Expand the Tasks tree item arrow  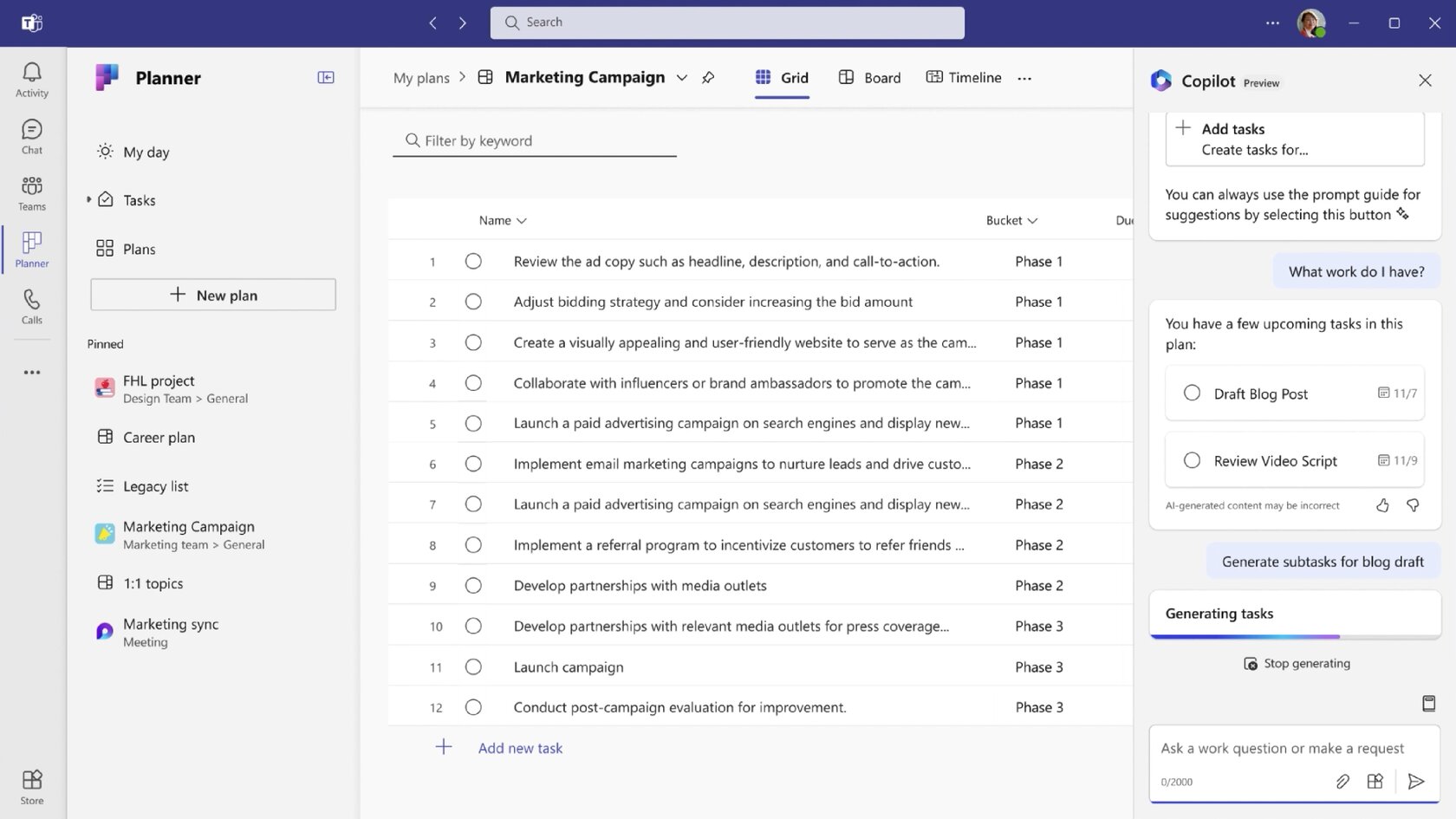pos(88,200)
